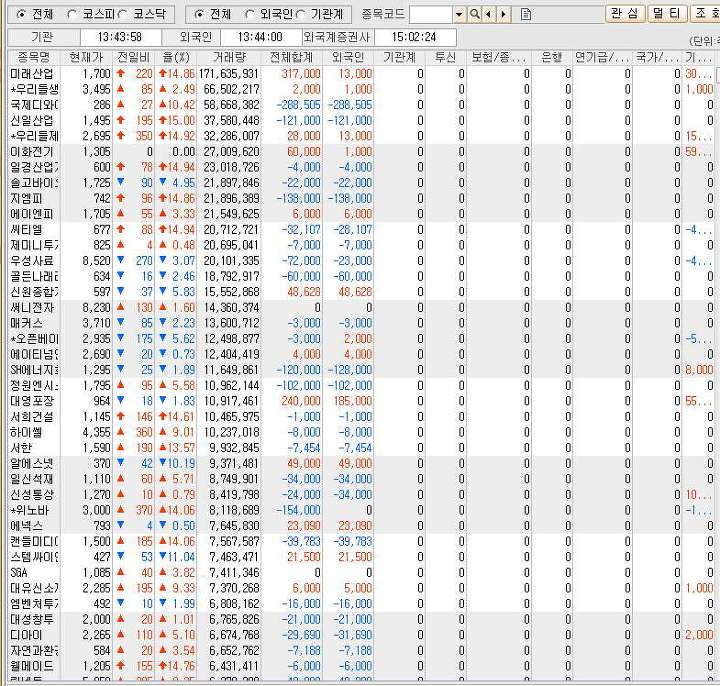Click the 외국인 value -288,505
This screenshot has width=720, height=686.
350,105
